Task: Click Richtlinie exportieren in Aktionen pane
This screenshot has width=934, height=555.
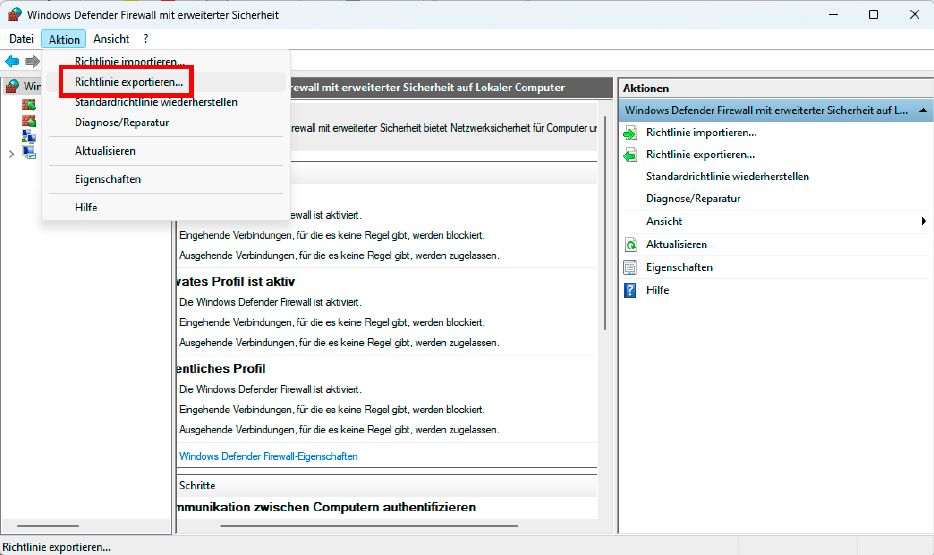Action: (x=700, y=155)
